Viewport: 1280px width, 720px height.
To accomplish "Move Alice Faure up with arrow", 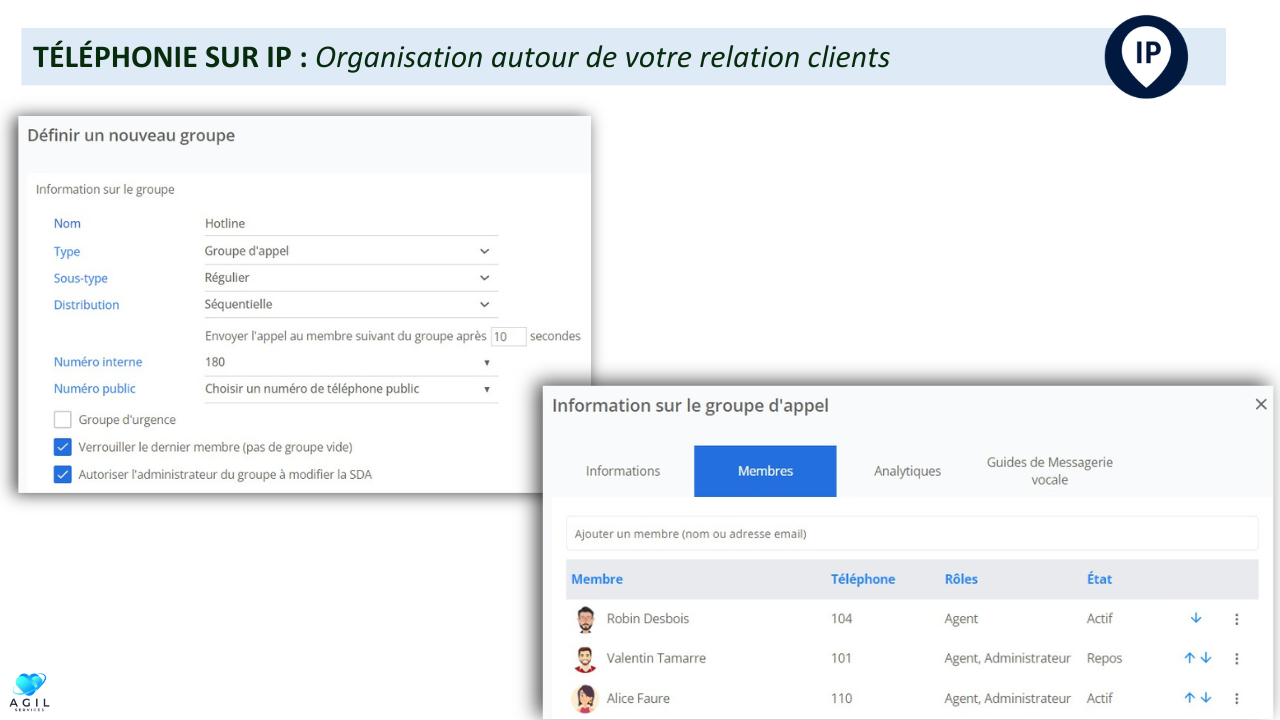I will point(1190,698).
